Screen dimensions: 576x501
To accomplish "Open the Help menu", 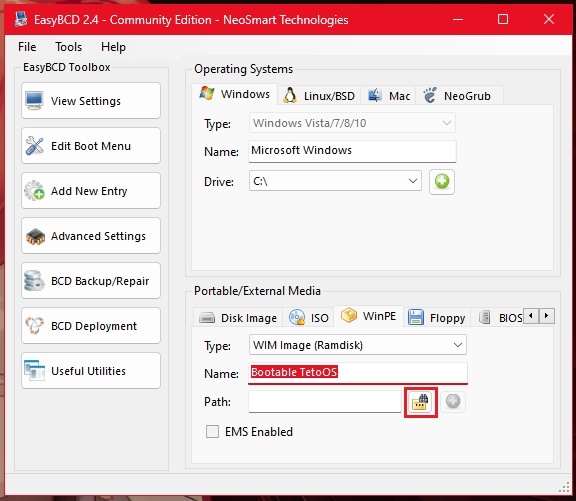I will (x=113, y=47).
